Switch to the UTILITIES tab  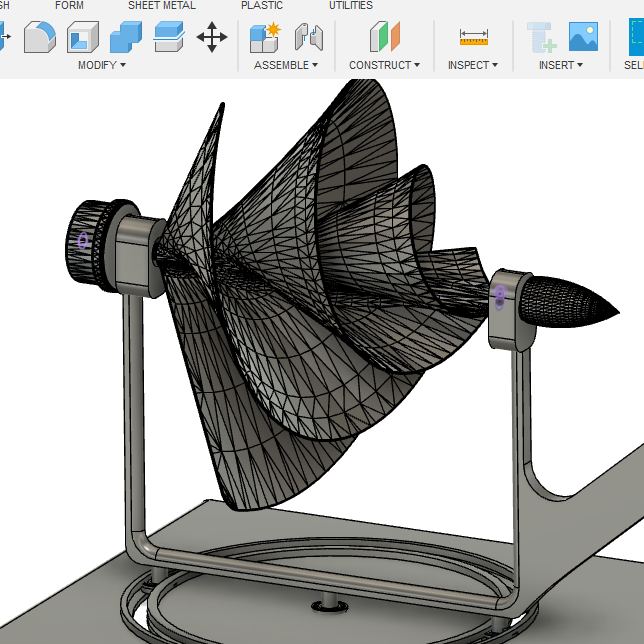point(351,5)
